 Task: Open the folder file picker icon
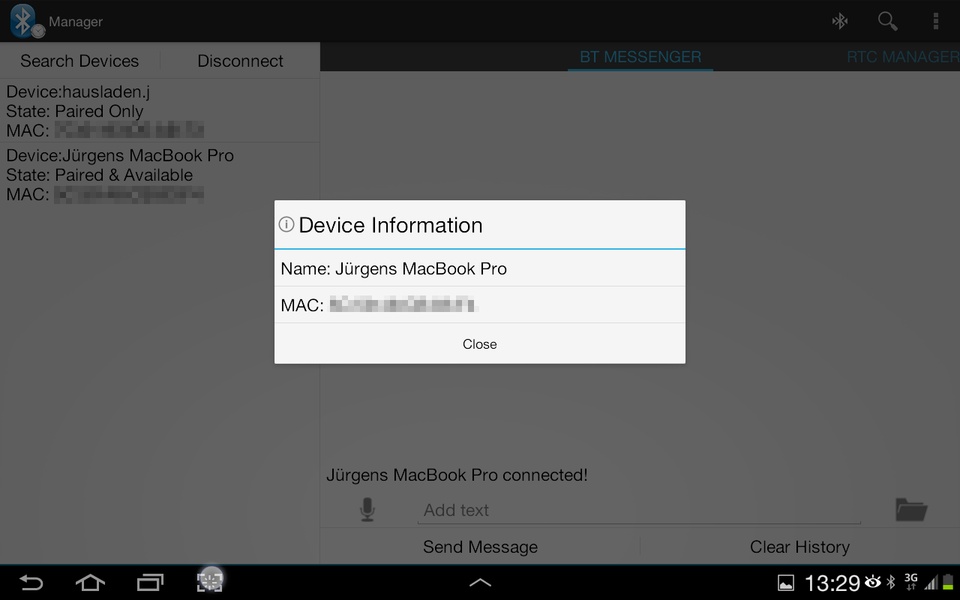[911, 509]
